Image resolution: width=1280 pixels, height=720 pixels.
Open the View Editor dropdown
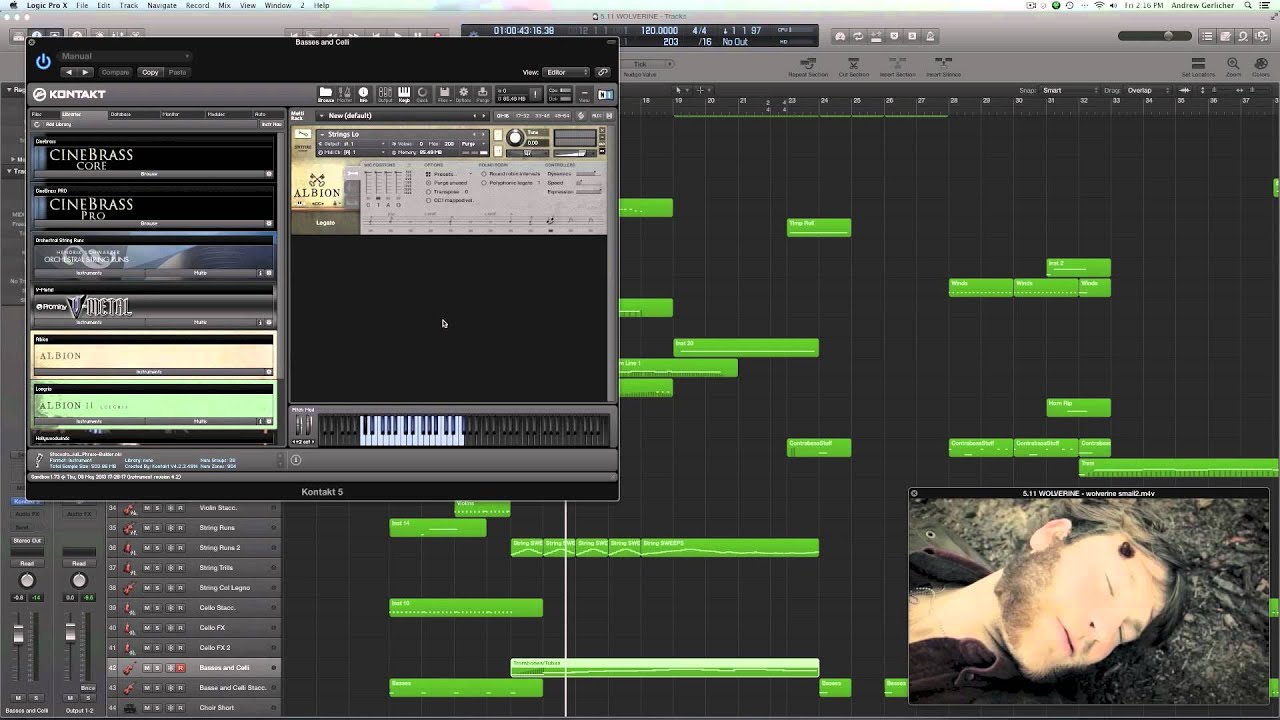click(x=566, y=72)
